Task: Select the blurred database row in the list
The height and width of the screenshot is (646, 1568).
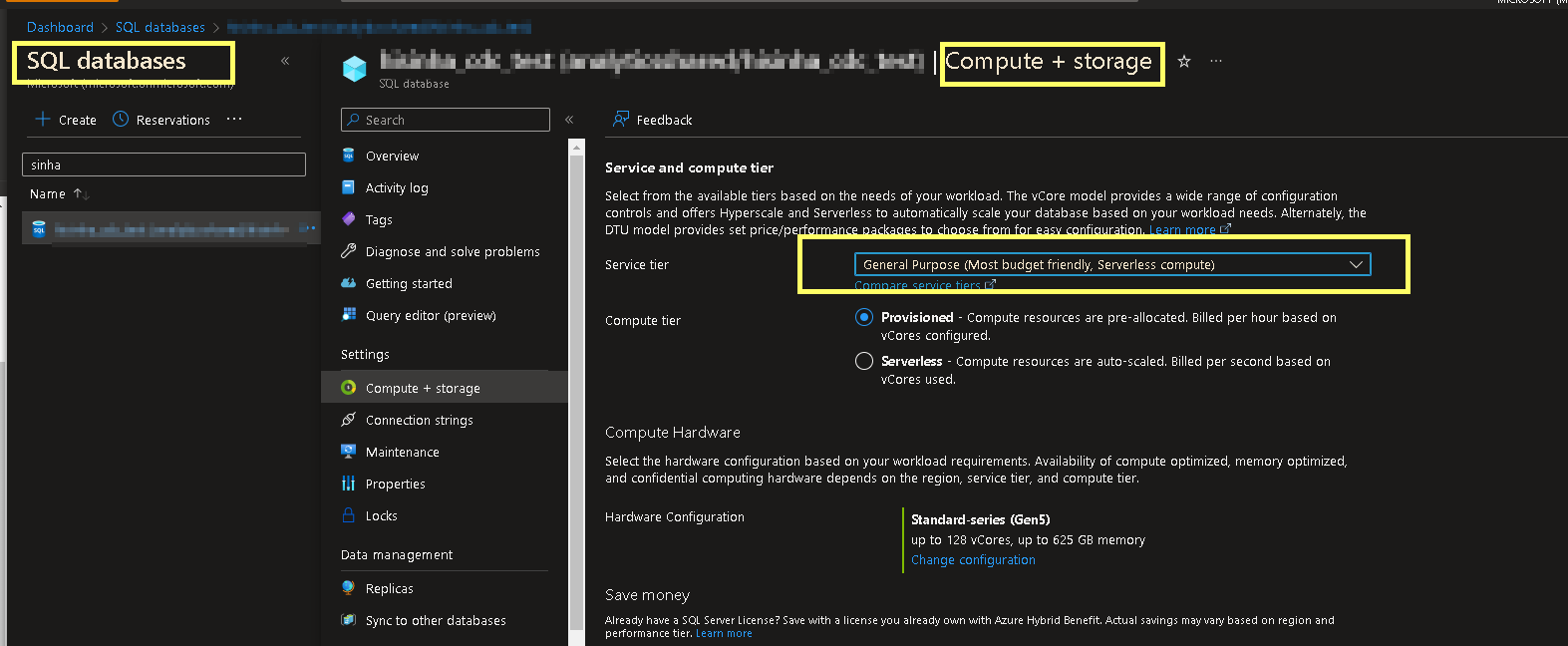Action: [169, 229]
